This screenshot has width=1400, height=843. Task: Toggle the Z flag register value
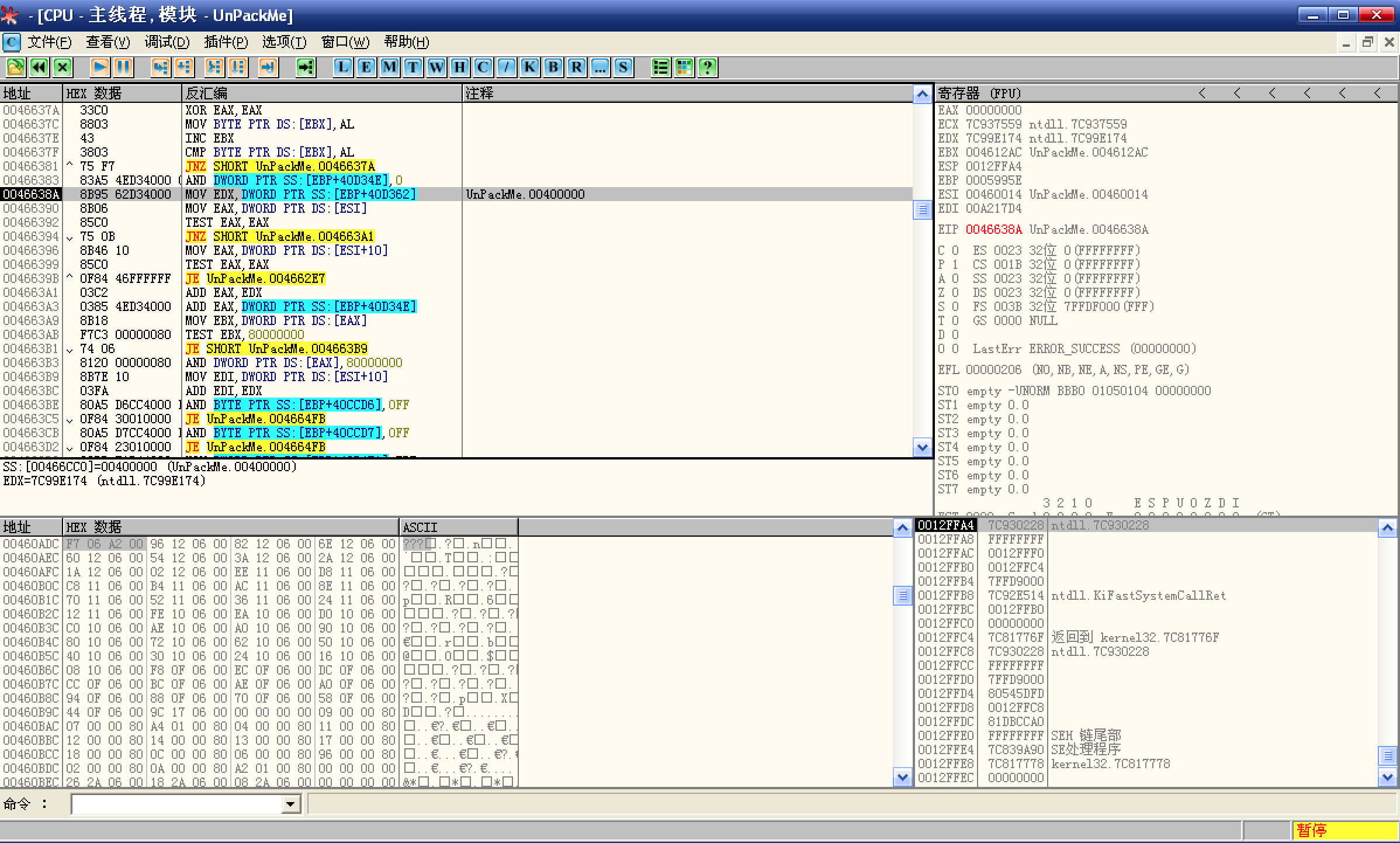(x=955, y=292)
